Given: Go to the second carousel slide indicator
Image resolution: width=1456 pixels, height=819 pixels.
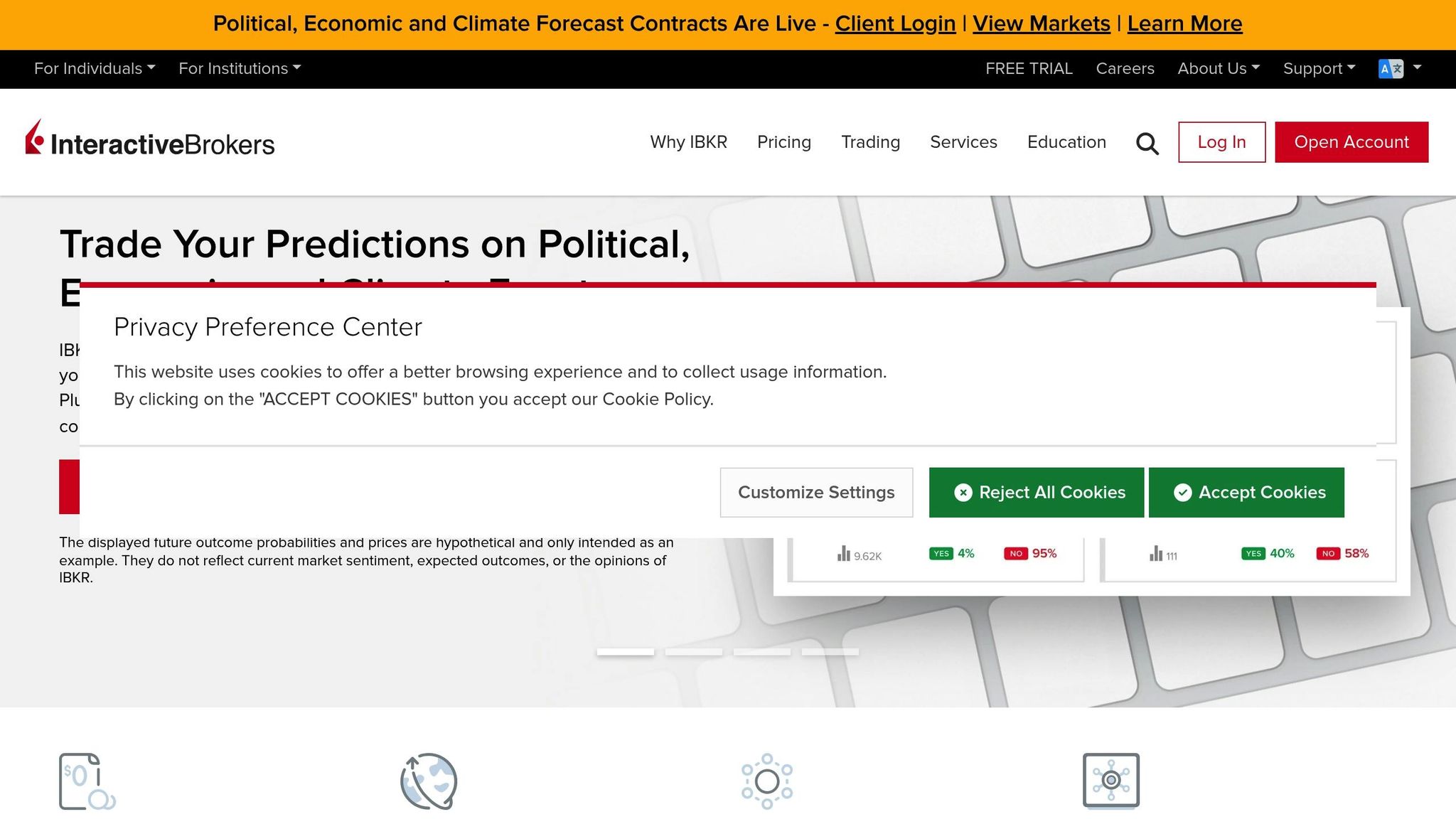Looking at the screenshot, I should [693, 652].
